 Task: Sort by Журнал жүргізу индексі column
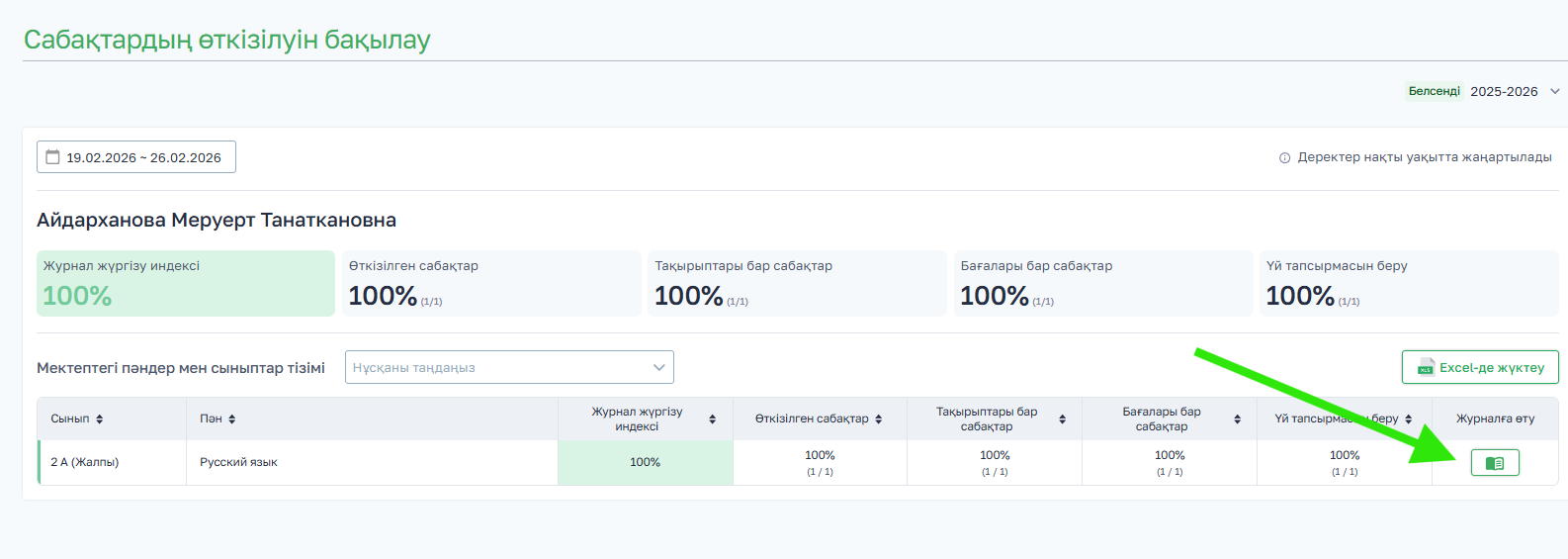[x=712, y=419]
